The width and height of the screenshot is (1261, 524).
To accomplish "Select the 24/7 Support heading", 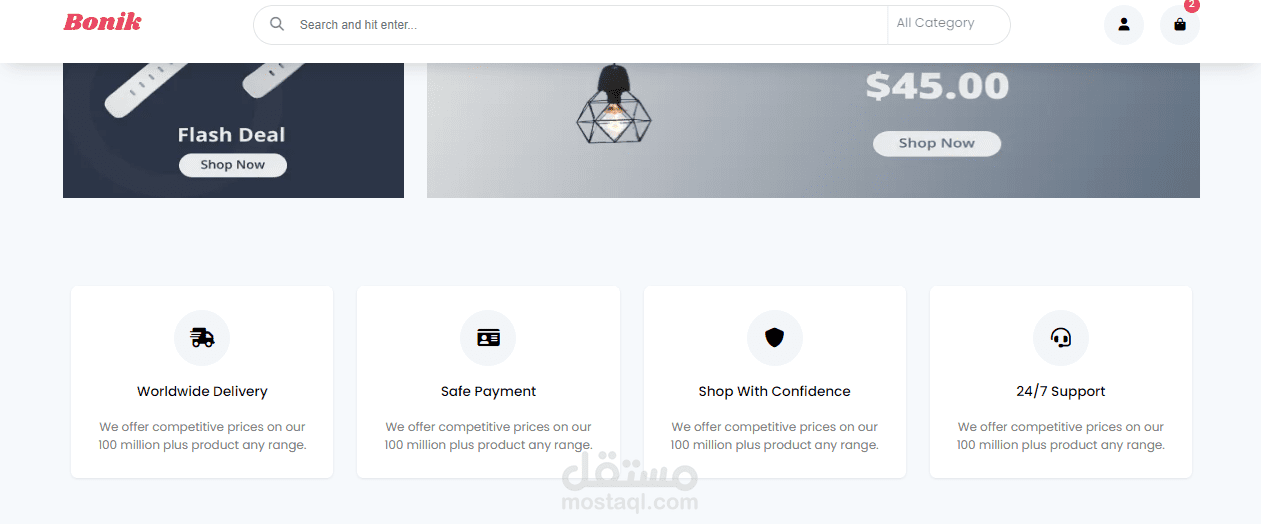I will tap(1061, 391).
